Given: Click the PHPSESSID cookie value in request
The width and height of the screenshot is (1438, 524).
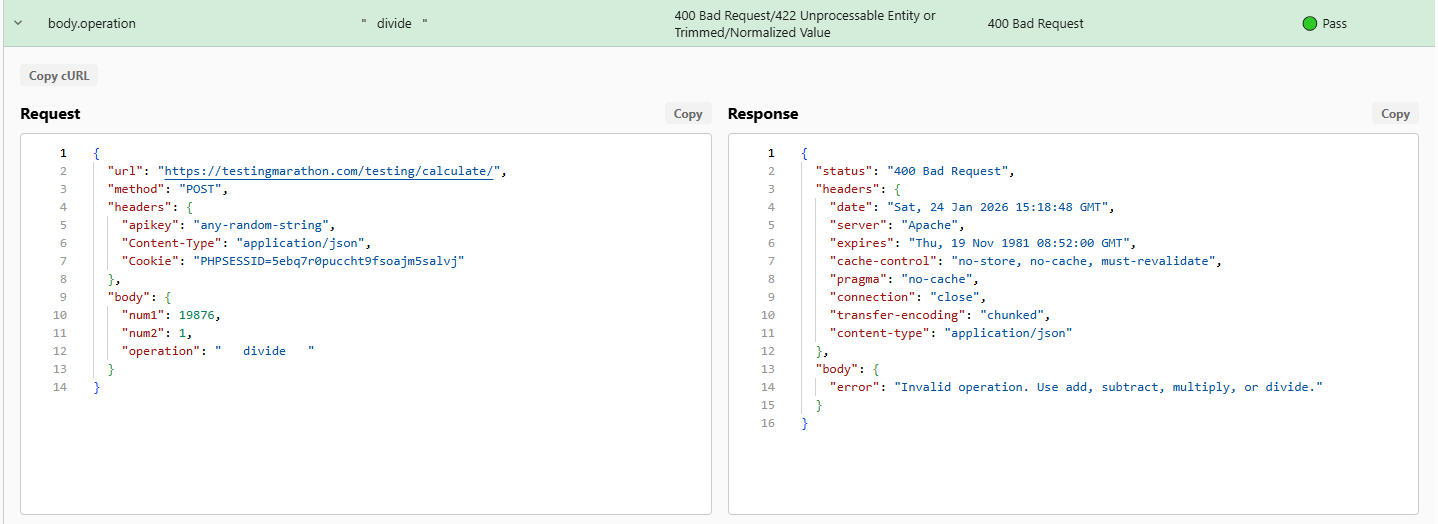Looking at the screenshot, I should [329, 261].
